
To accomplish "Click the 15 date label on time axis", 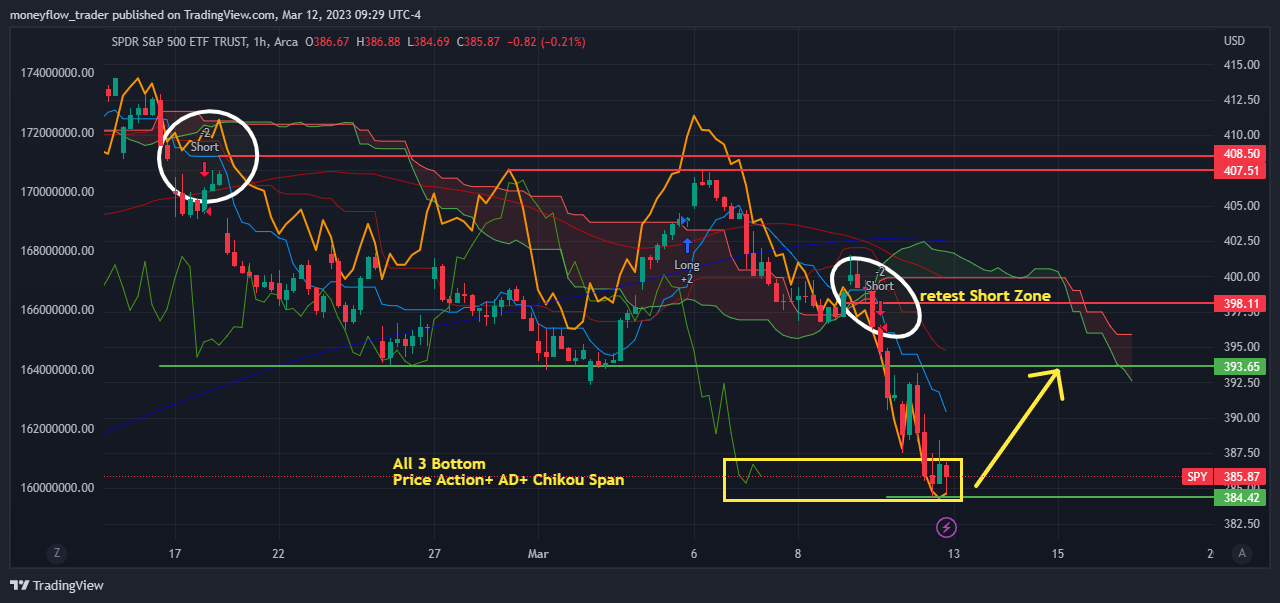I will tap(1058, 554).
